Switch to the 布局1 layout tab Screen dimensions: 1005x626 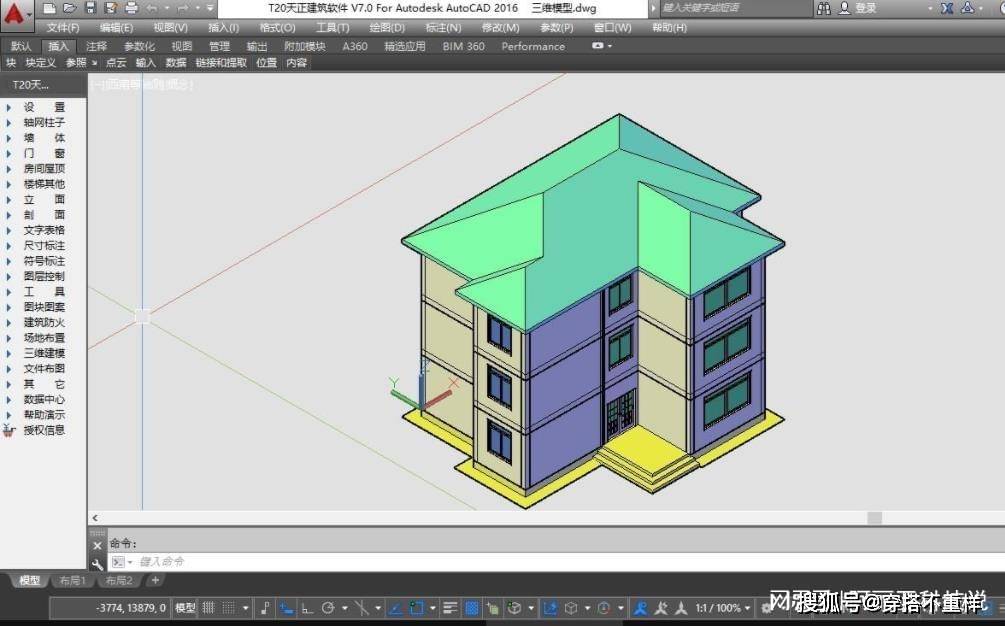tap(72, 581)
